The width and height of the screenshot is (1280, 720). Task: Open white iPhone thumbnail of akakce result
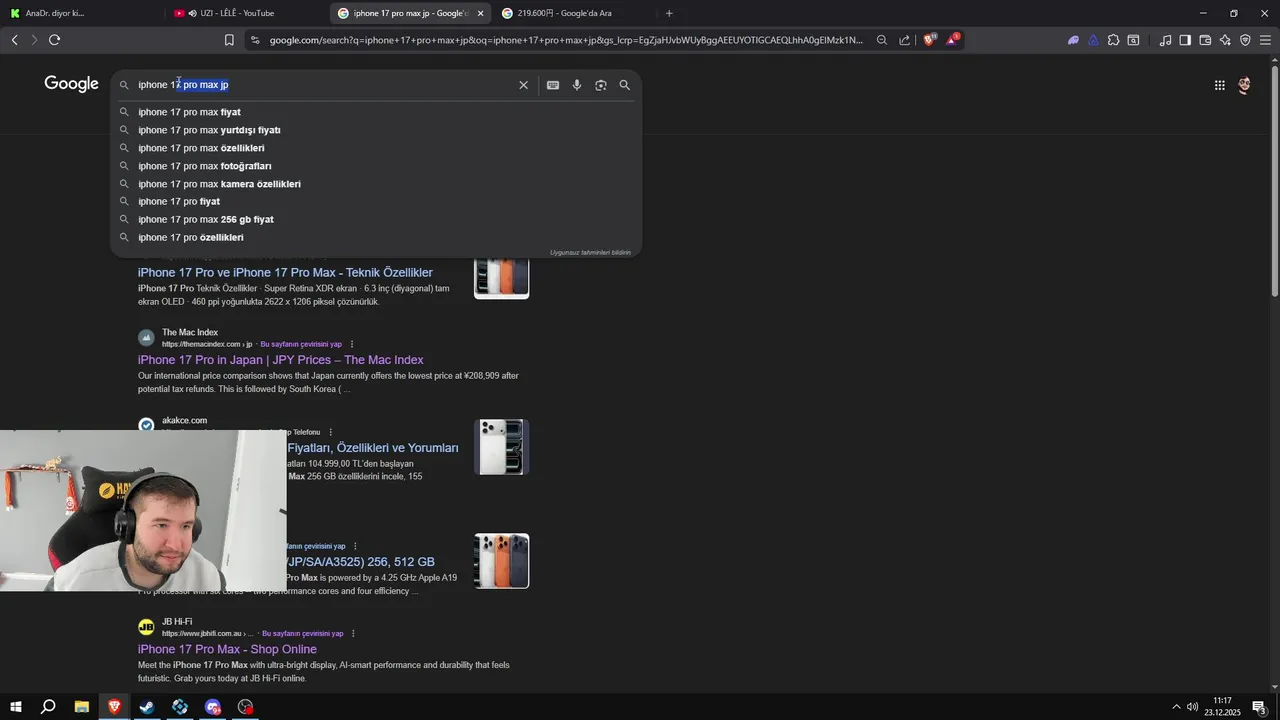point(501,446)
